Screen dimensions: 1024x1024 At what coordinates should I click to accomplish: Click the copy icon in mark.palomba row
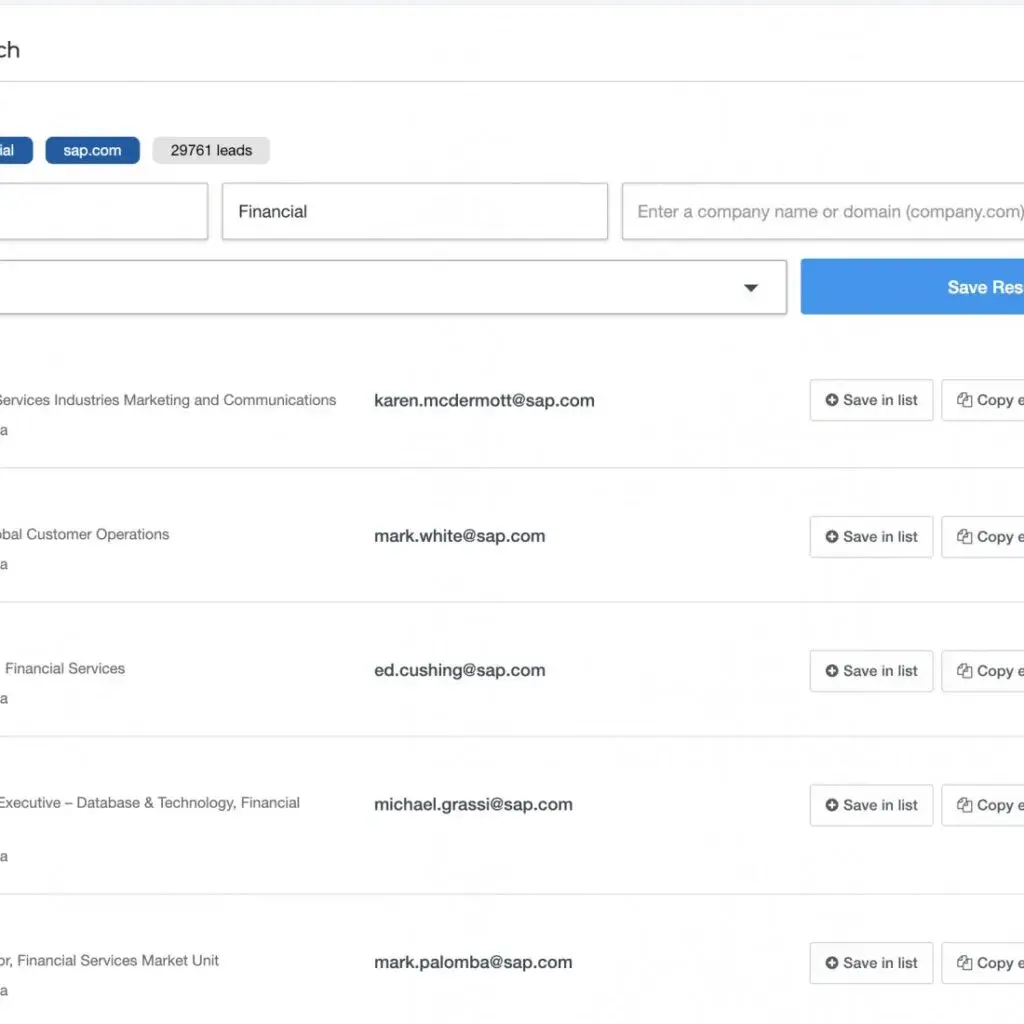tap(965, 963)
